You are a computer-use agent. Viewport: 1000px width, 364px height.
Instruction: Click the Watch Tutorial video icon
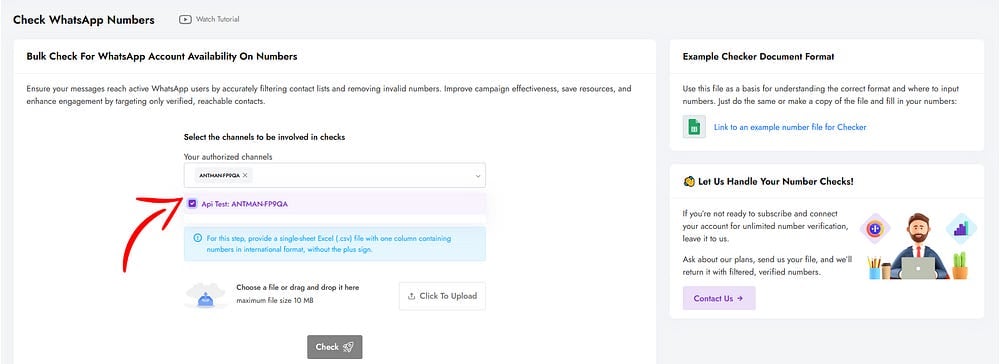185,19
